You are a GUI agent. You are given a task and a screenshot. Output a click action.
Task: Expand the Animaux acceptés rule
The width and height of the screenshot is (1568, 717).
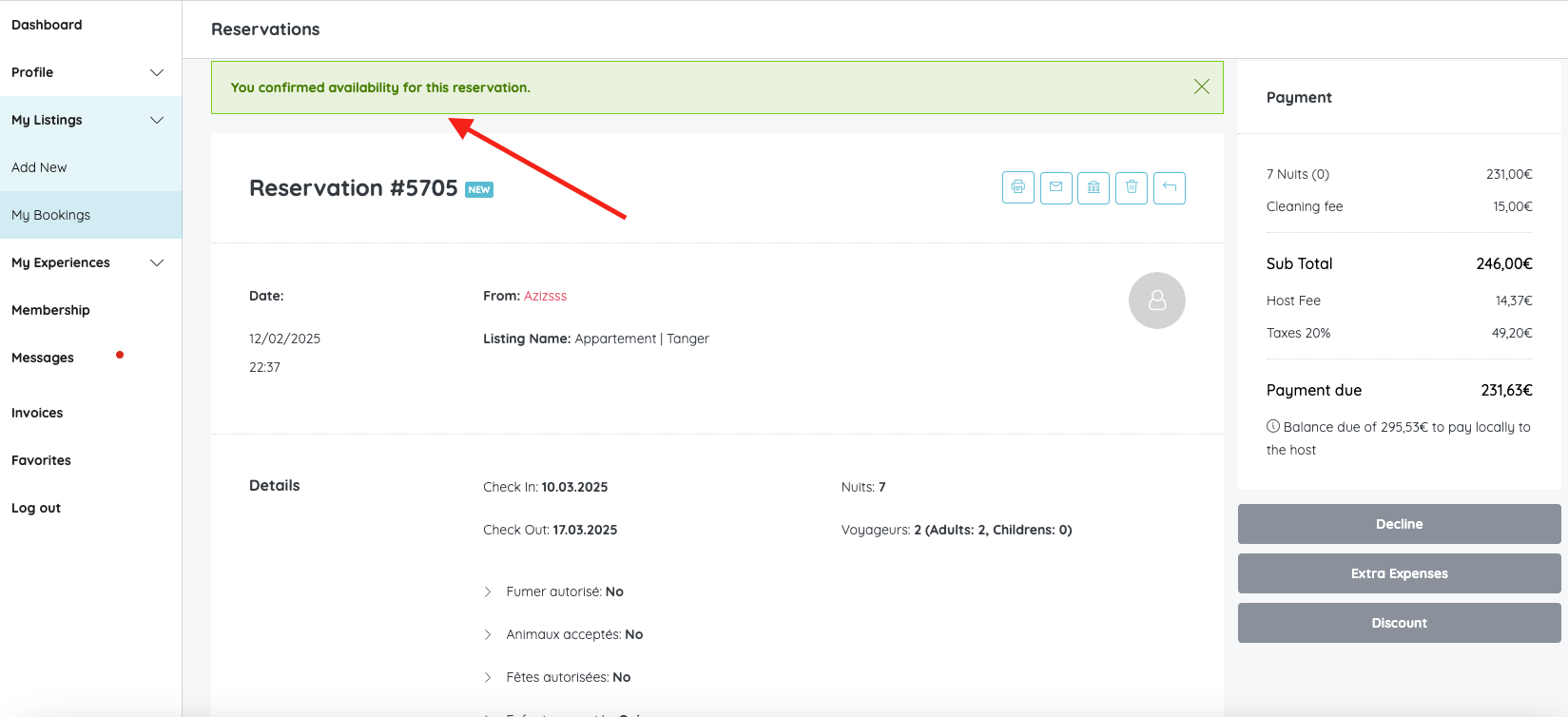tap(488, 634)
